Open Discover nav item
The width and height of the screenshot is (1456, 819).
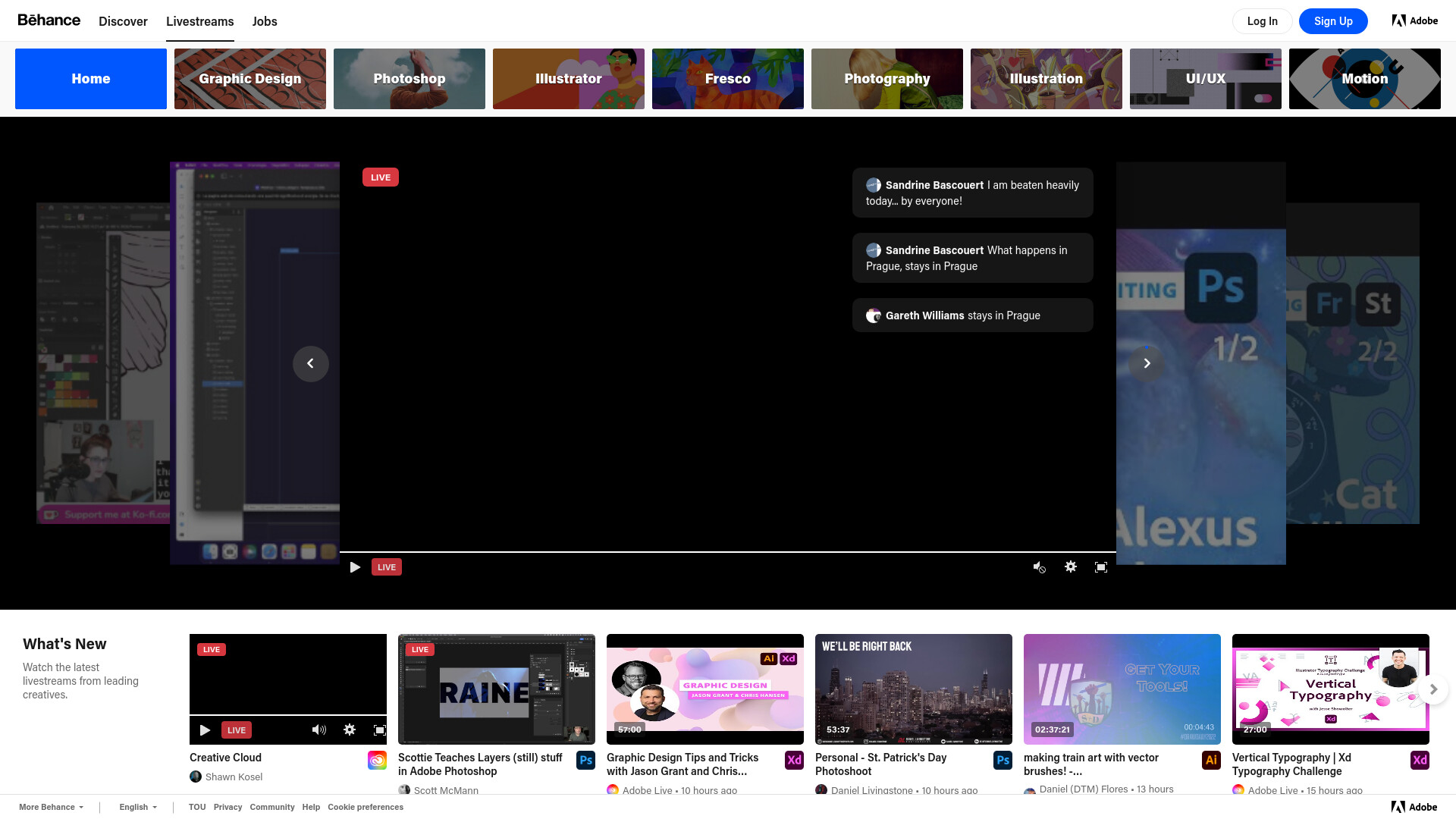[x=123, y=21]
